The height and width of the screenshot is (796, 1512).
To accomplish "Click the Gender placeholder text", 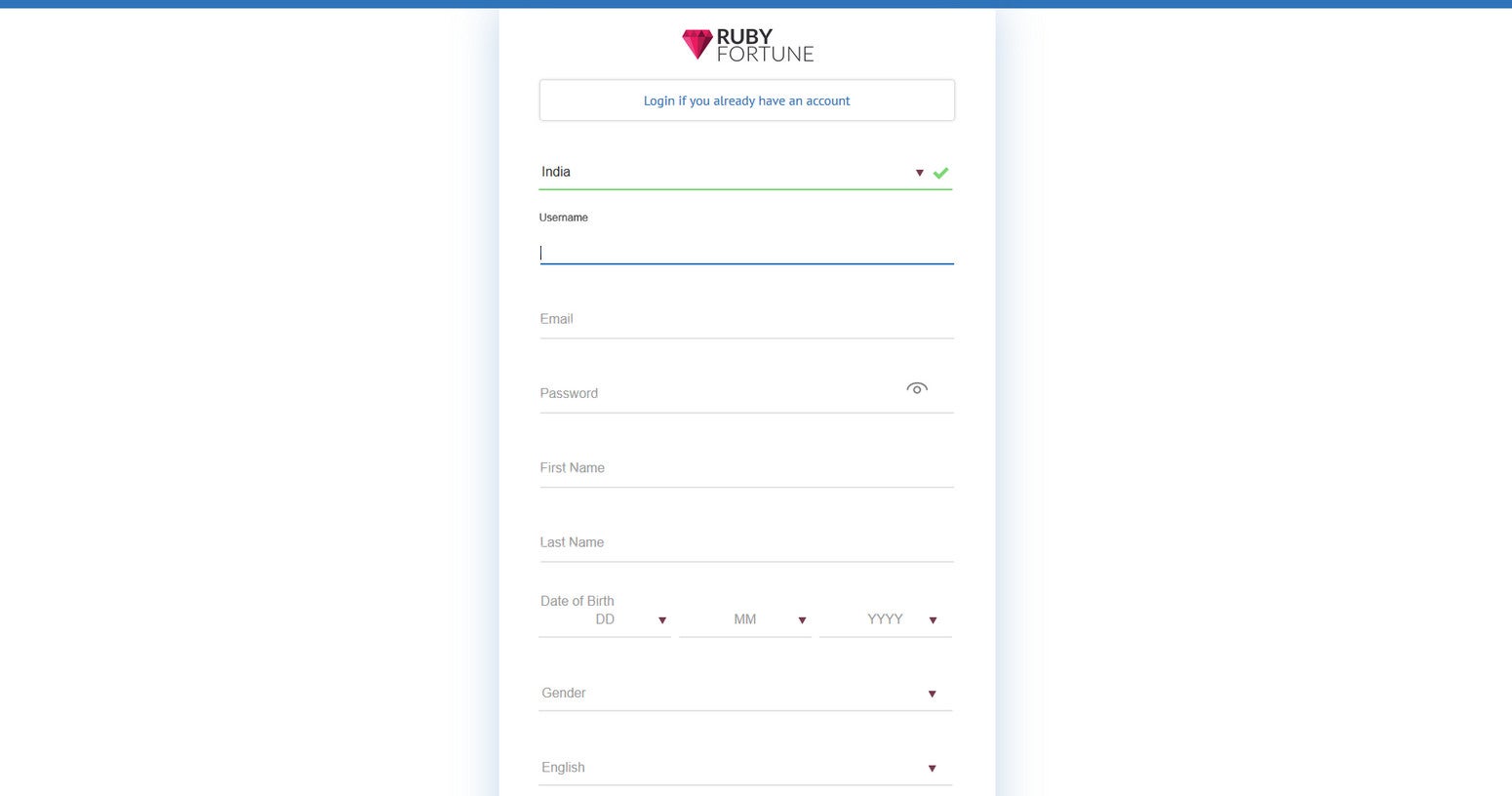I will pyautogui.click(x=564, y=694).
